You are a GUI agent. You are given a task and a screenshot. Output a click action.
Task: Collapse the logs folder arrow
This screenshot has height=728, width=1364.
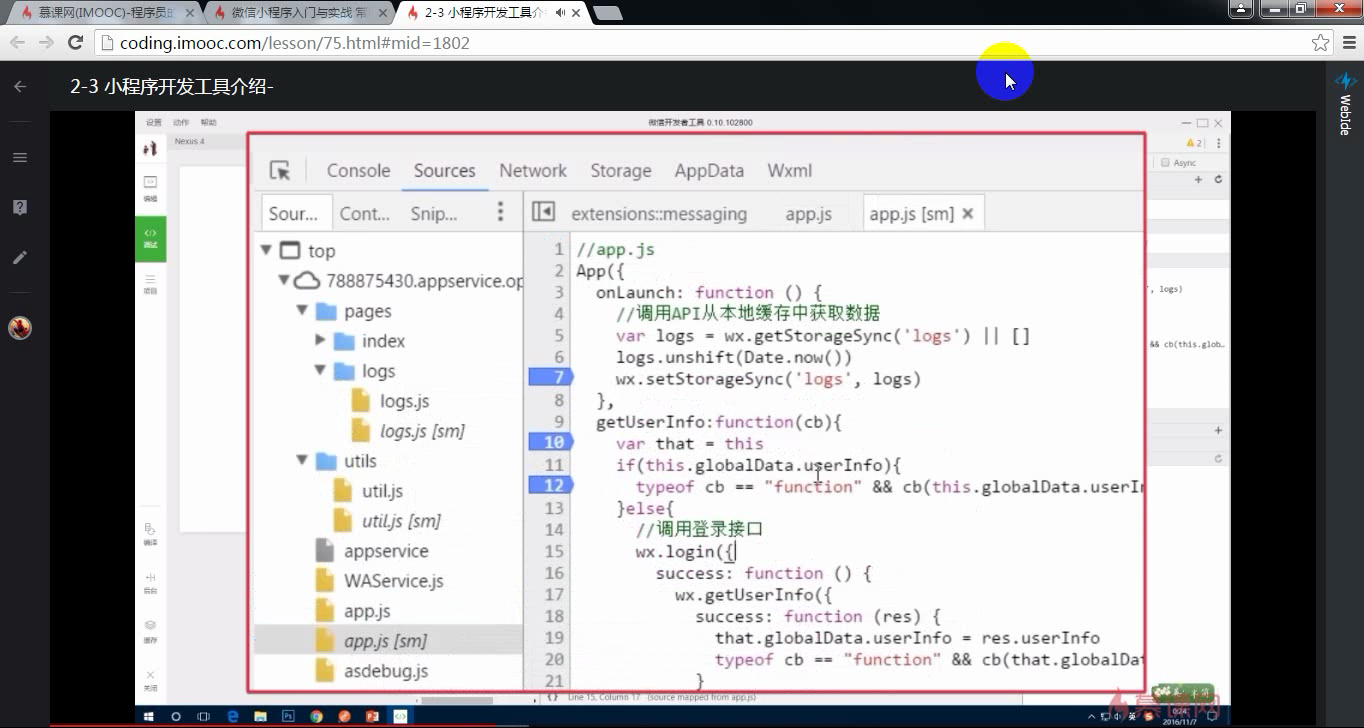pos(320,370)
